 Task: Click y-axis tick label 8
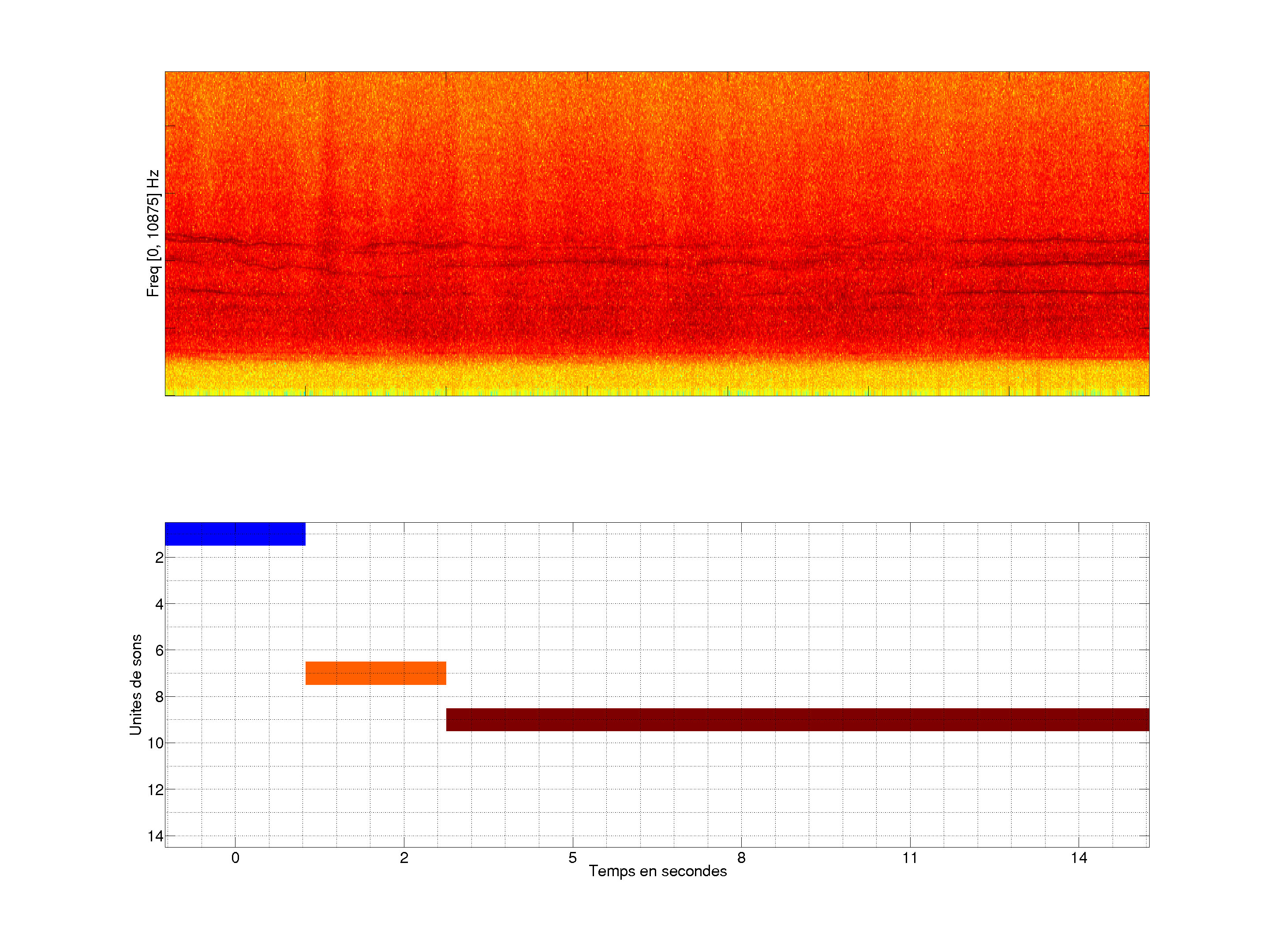pos(159,697)
